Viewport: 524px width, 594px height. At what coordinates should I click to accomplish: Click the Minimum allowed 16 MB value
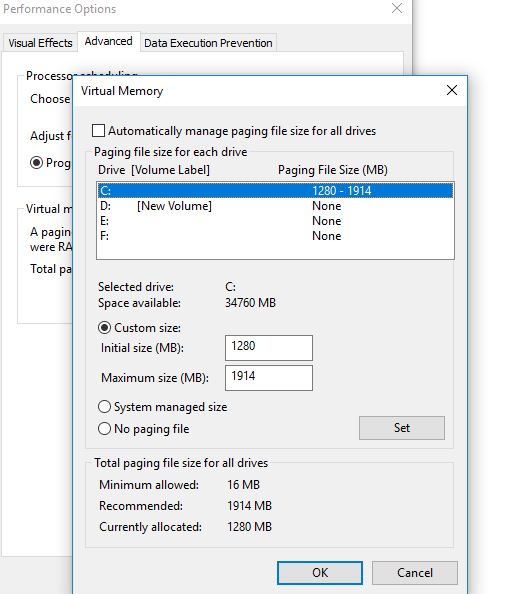click(243, 485)
